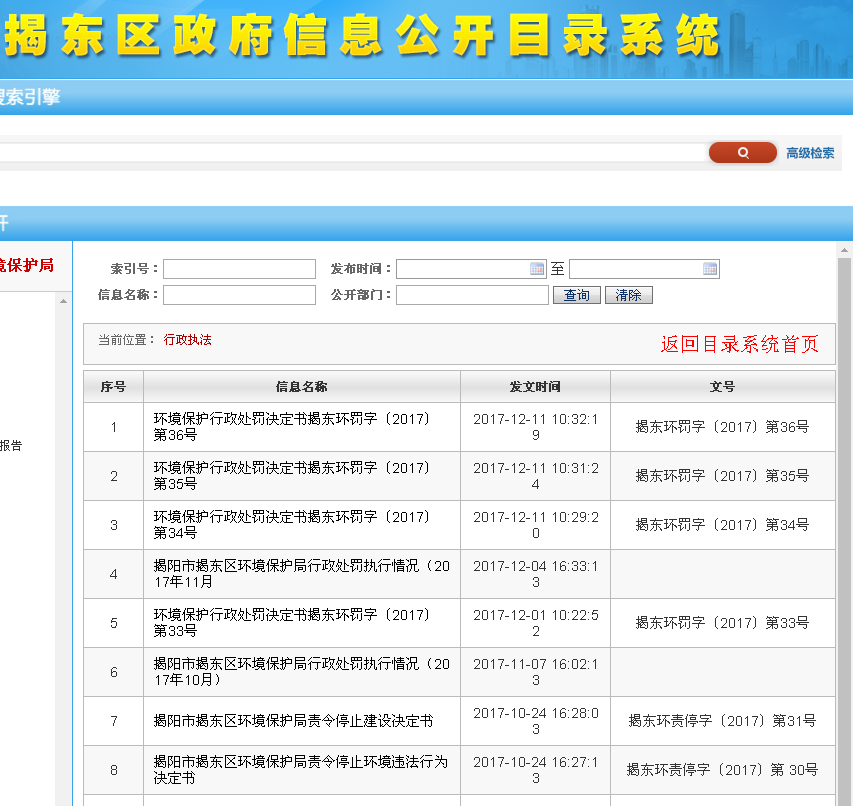Select 文号 cell 揭东环罚字（2017）第33号
Screen dimensions: 853x806
point(722,623)
